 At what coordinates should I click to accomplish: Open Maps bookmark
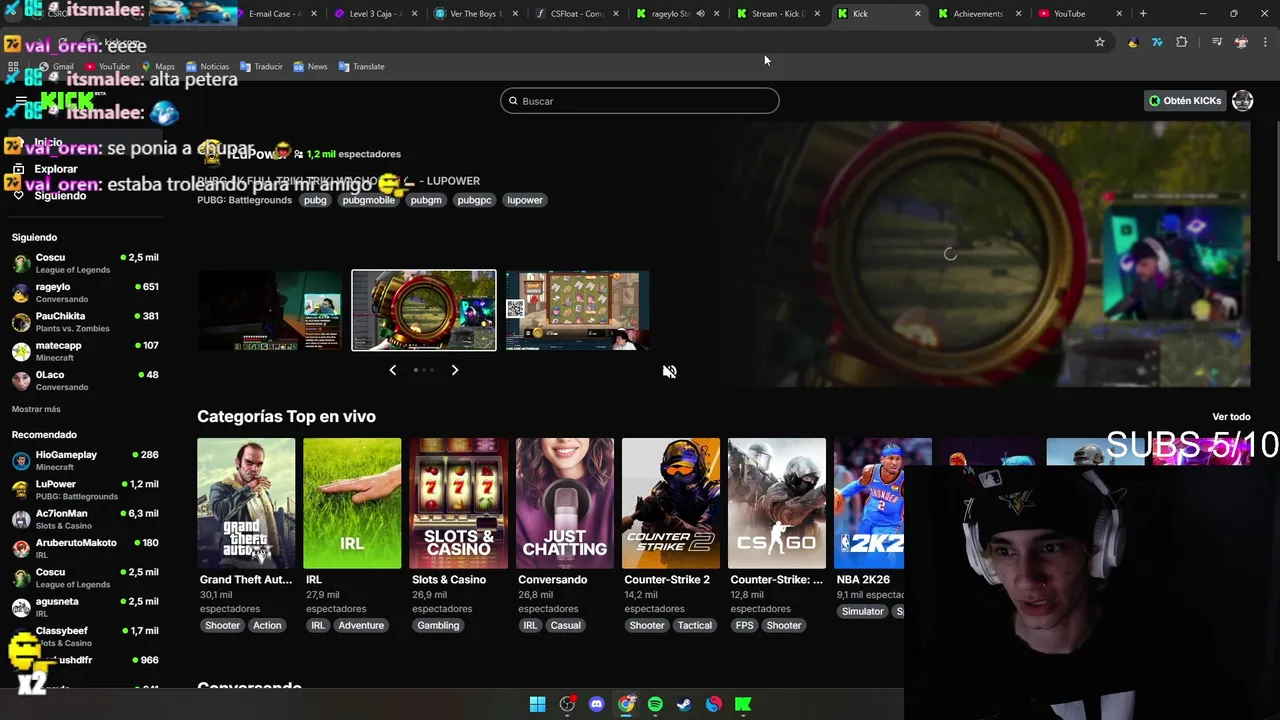point(157,66)
